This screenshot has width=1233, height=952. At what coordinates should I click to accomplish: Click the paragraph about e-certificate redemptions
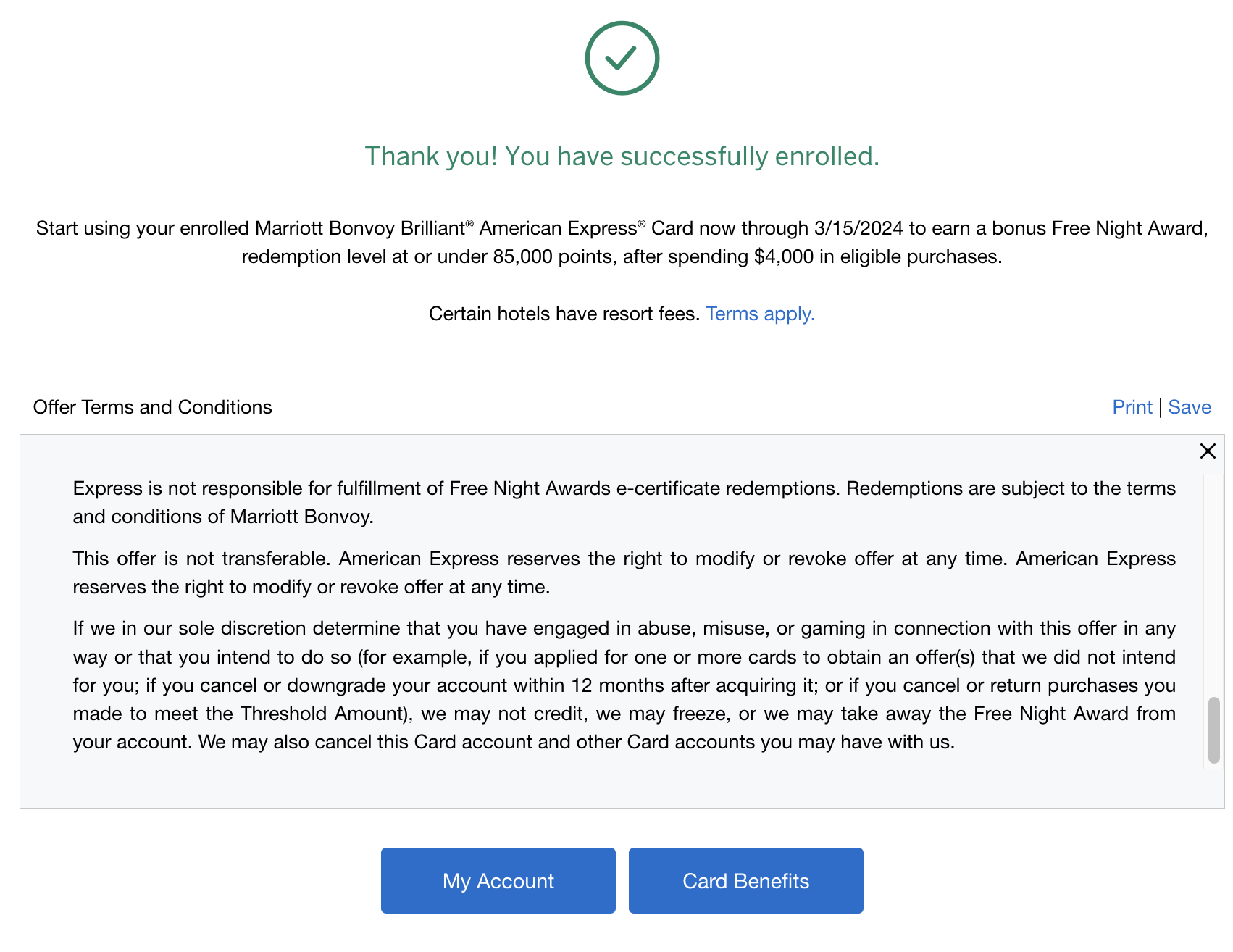click(x=623, y=502)
